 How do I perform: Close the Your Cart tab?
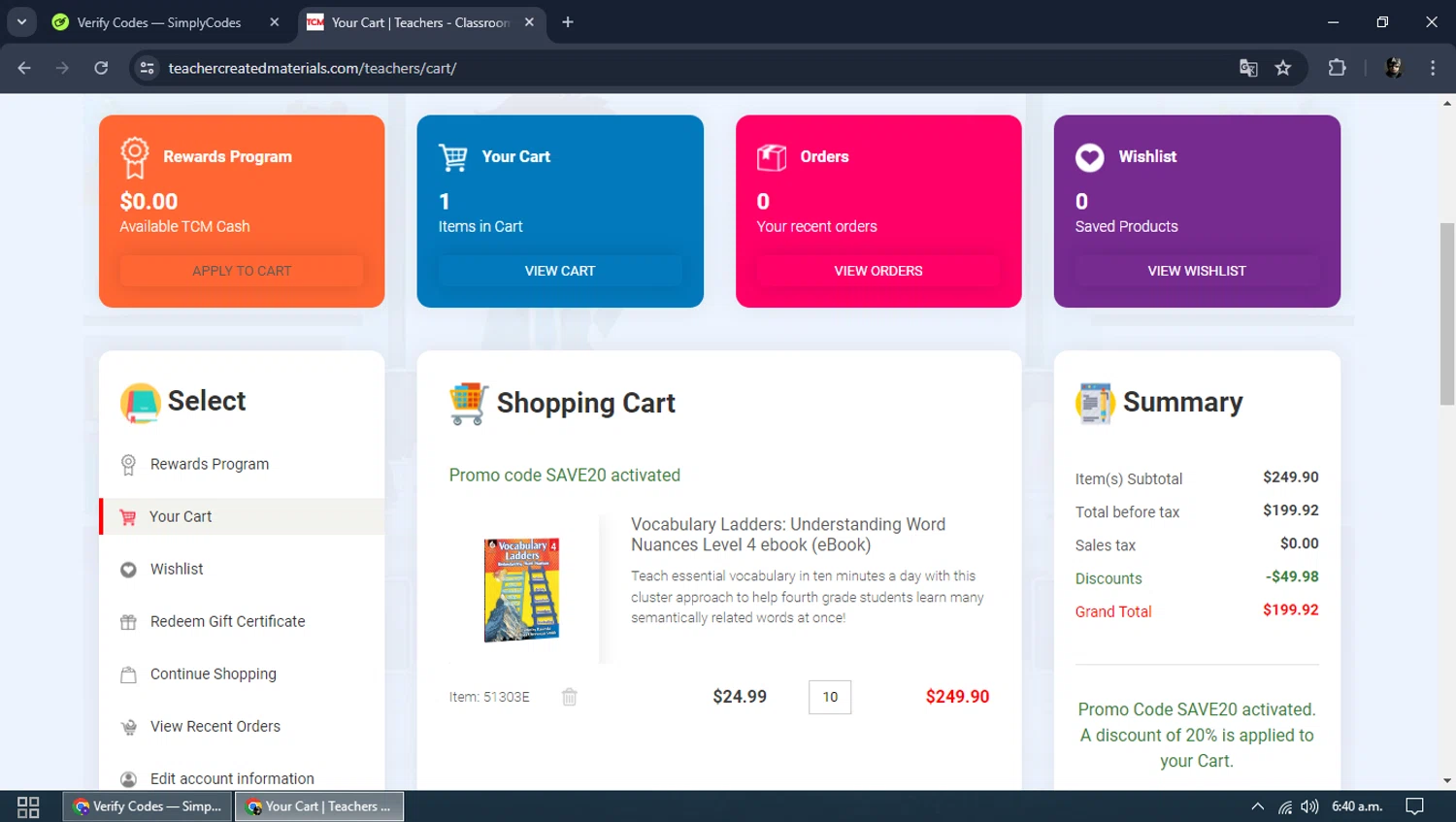(529, 22)
